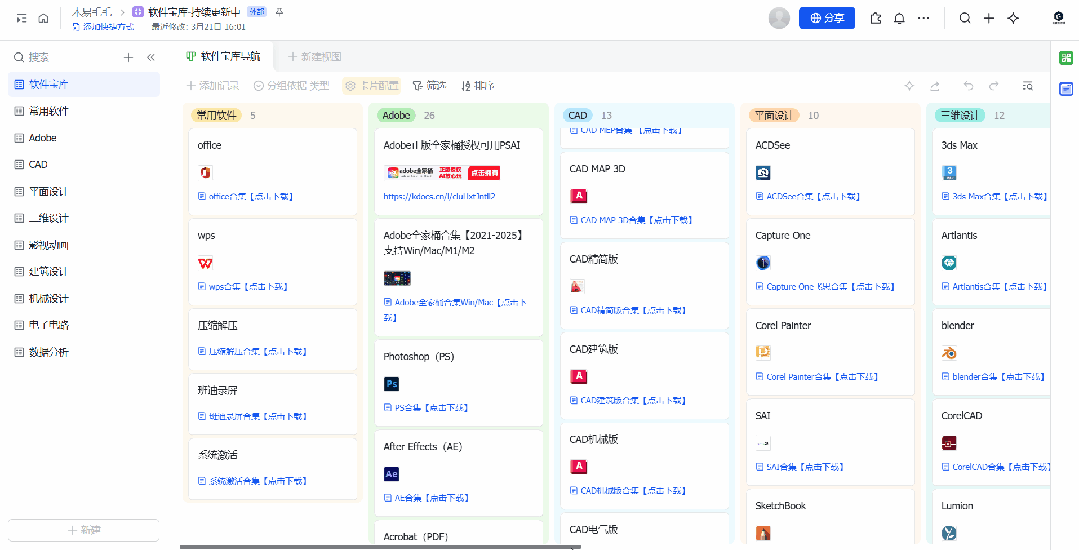Open the 平面设计 table in sidebar
The width and height of the screenshot is (1079, 550).
click(x=83, y=191)
